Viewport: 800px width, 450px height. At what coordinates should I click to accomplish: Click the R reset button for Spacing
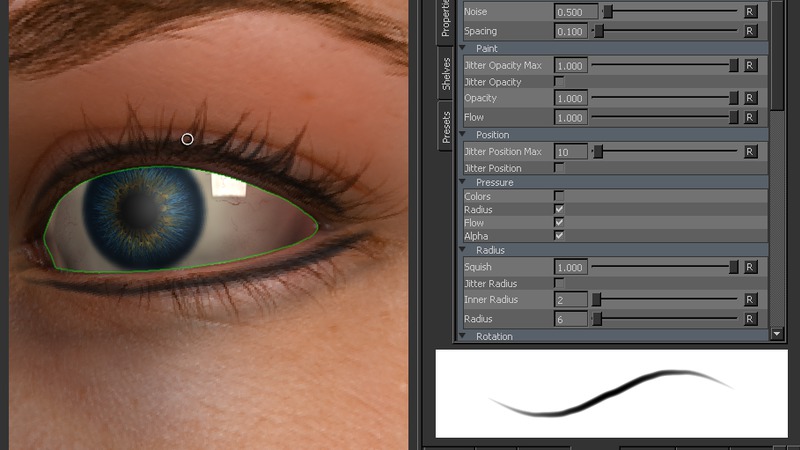750,31
